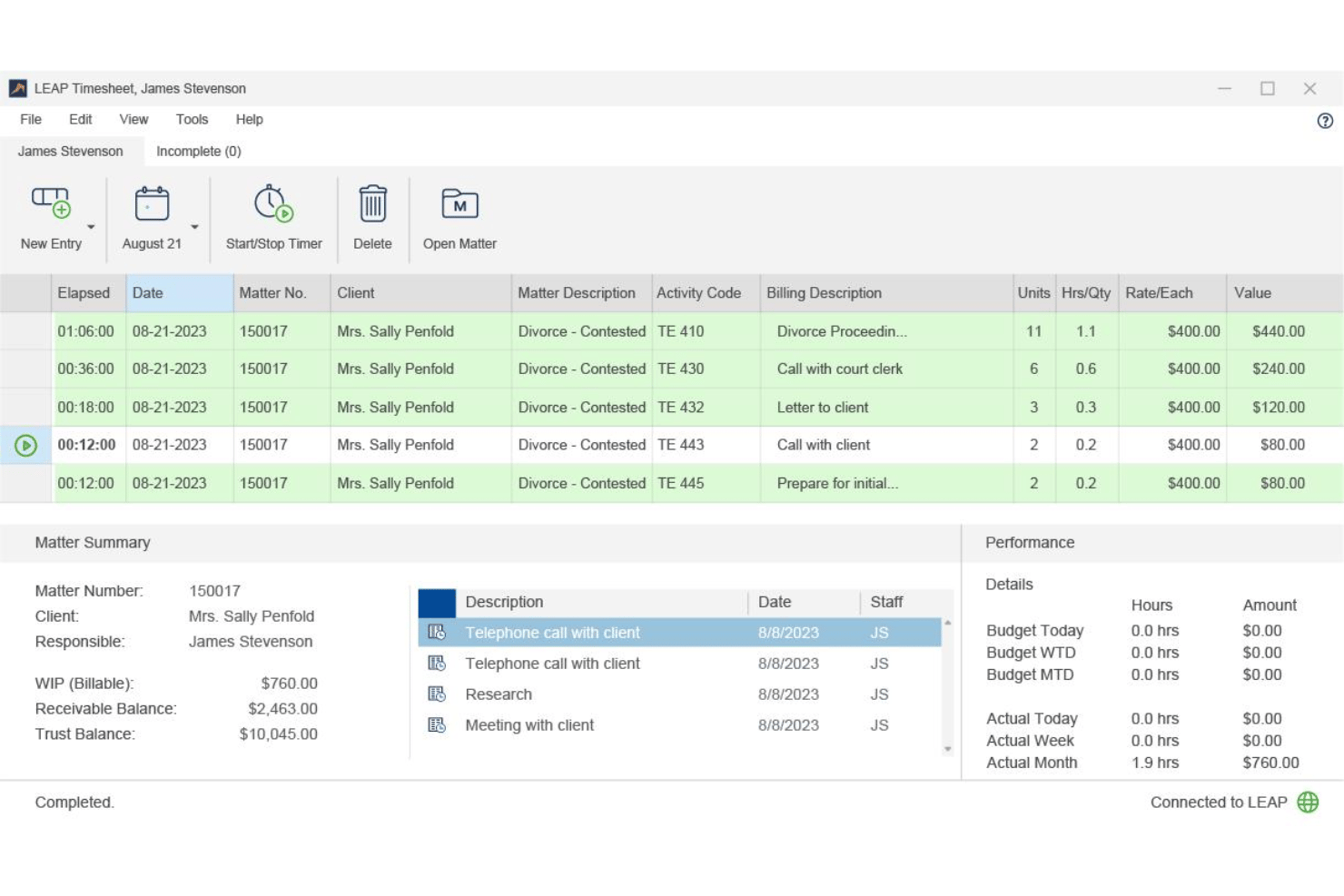1344x896 pixels.
Task: Click the blue corner header cell in summary list
Action: [x=437, y=603]
